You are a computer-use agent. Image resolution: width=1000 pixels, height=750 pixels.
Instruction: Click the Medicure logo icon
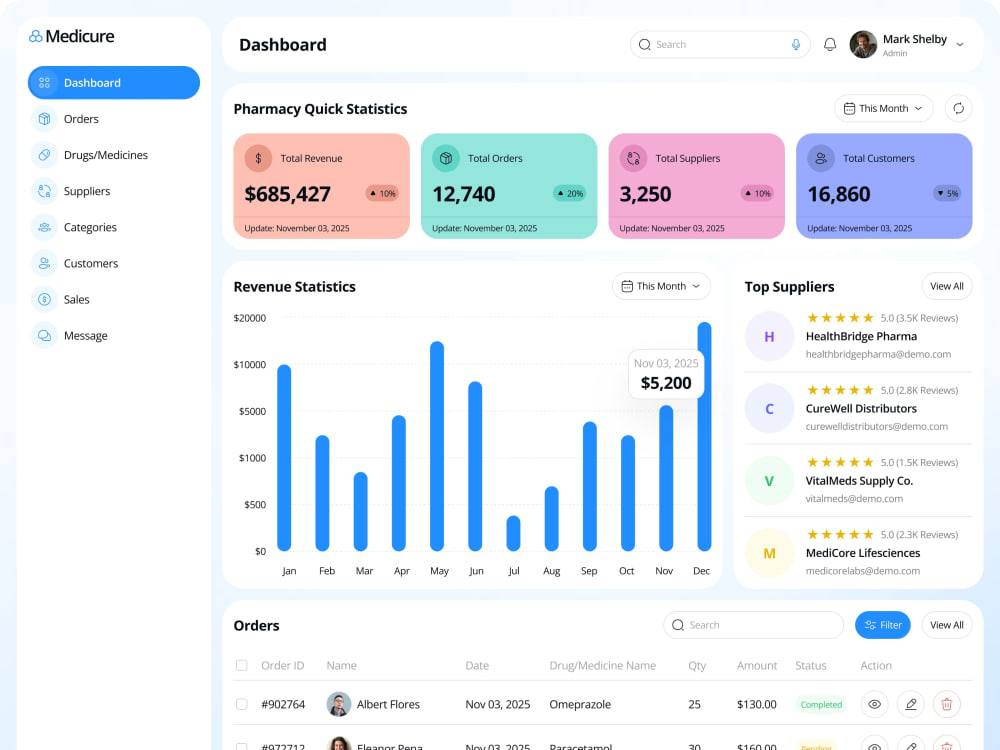click(x=36, y=36)
